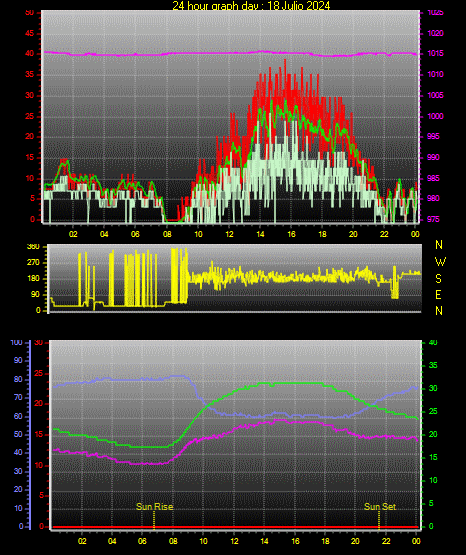Viewport: 466px width, 555px height.
Task: Click the red 35 wind speed axis label
Action: [x=30, y=74]
